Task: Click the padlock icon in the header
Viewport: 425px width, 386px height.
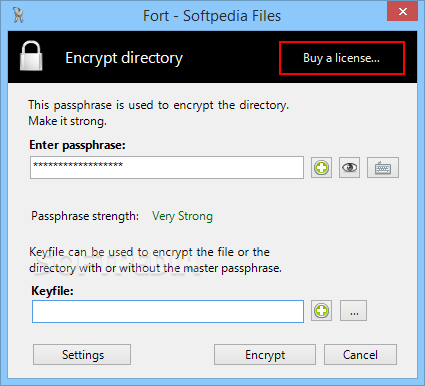Action: click(x=31, y=56)
